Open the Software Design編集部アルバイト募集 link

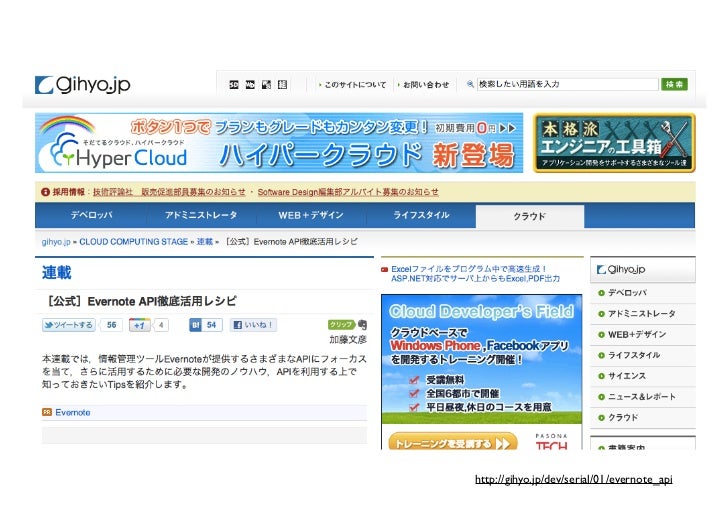tap(348, 192)
